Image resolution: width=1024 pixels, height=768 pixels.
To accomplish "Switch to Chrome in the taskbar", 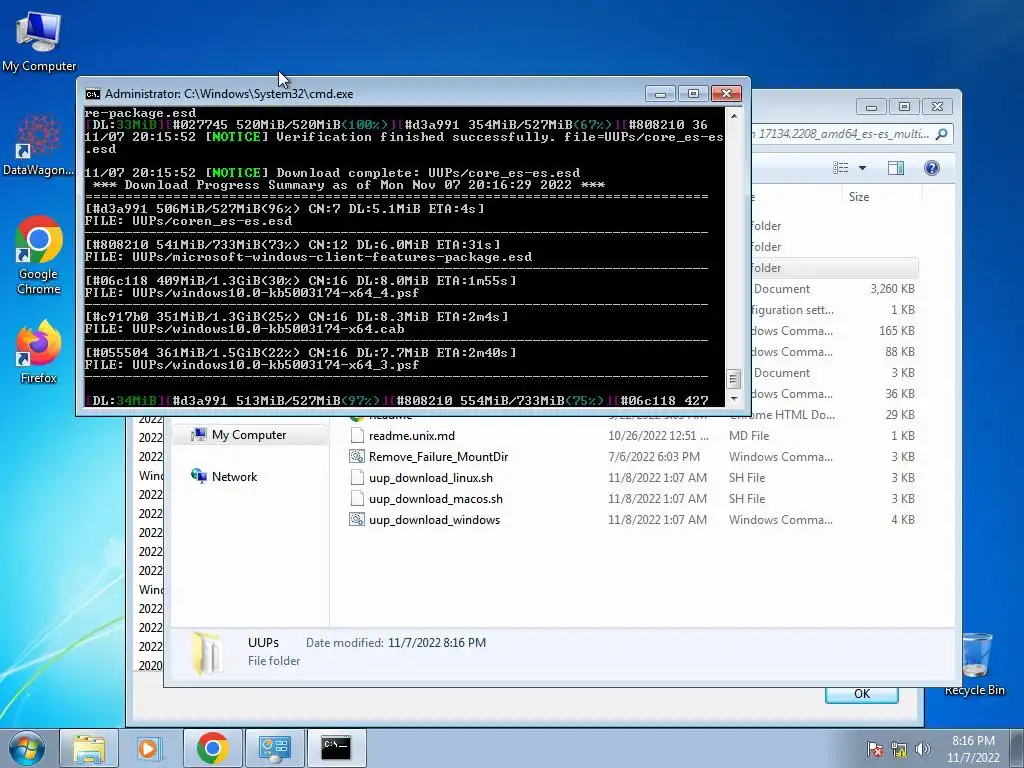I will (212, 748).
